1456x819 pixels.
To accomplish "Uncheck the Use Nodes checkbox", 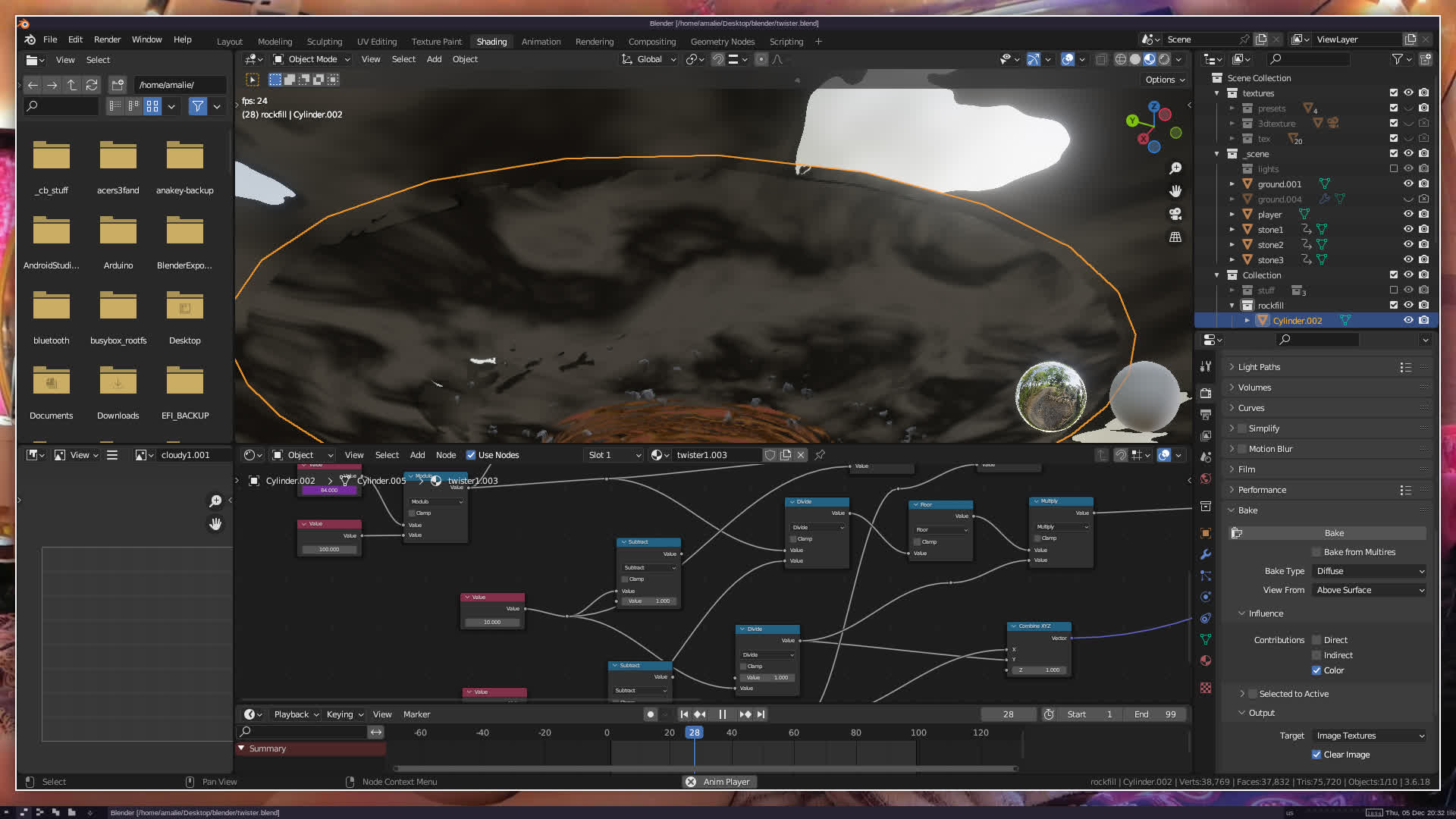I will pyautogui.click(x=471, y=455).
